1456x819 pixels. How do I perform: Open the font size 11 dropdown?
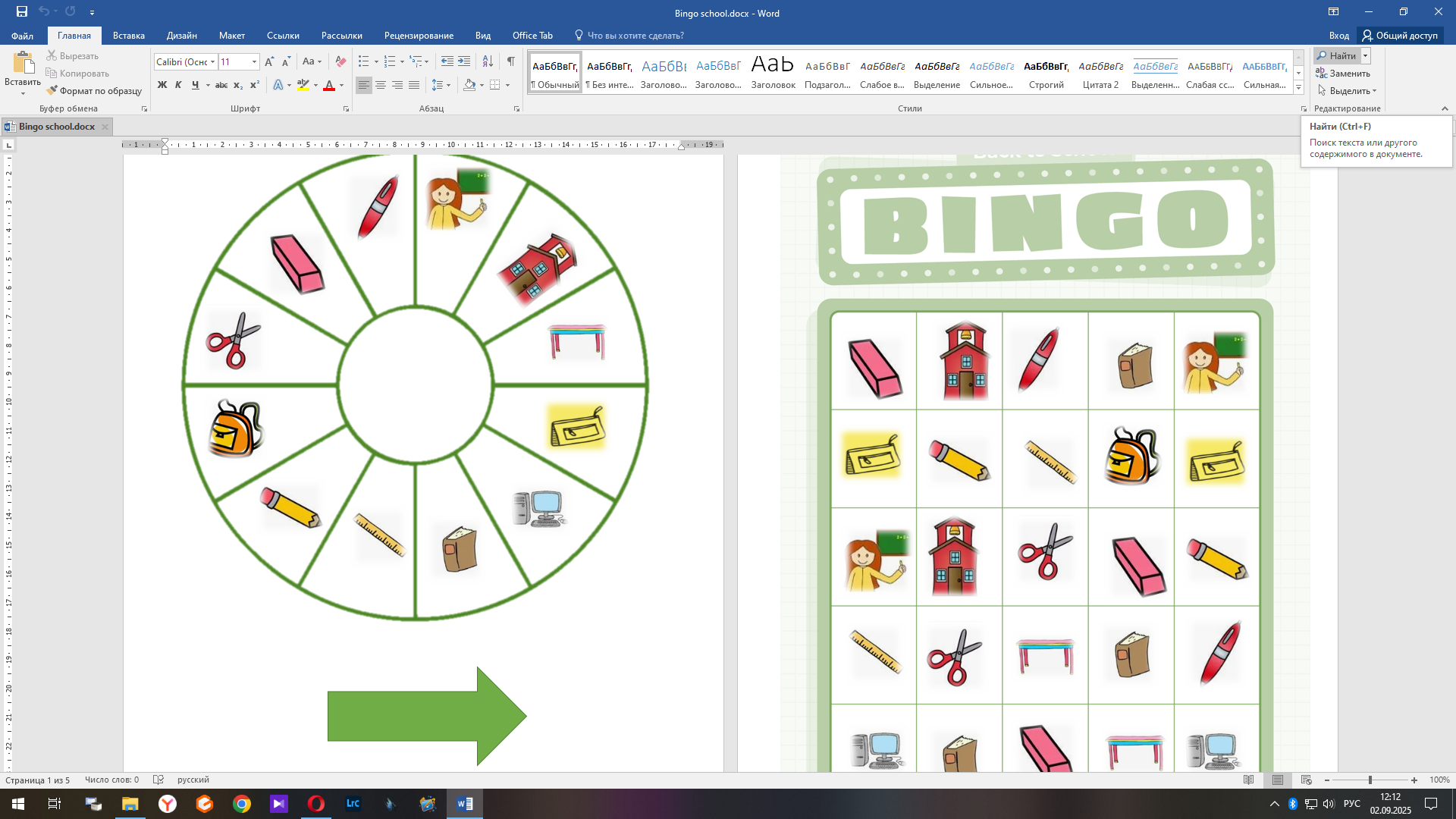[x=254, y=61]
